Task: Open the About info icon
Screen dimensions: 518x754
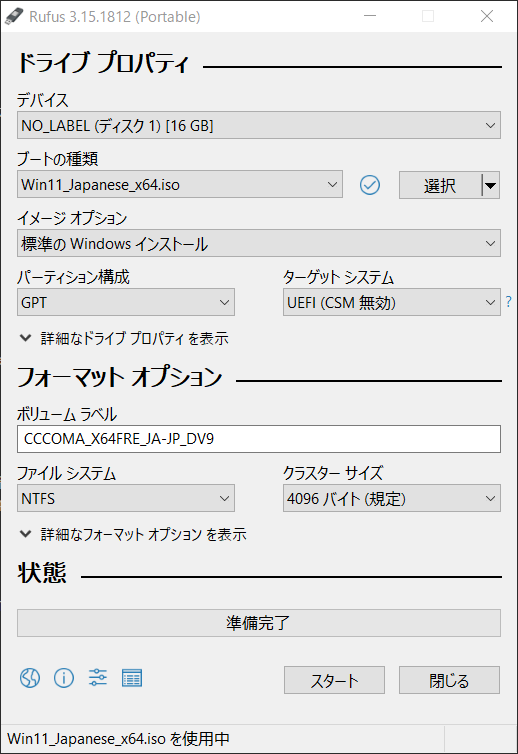Action: [x=63, y=678]
